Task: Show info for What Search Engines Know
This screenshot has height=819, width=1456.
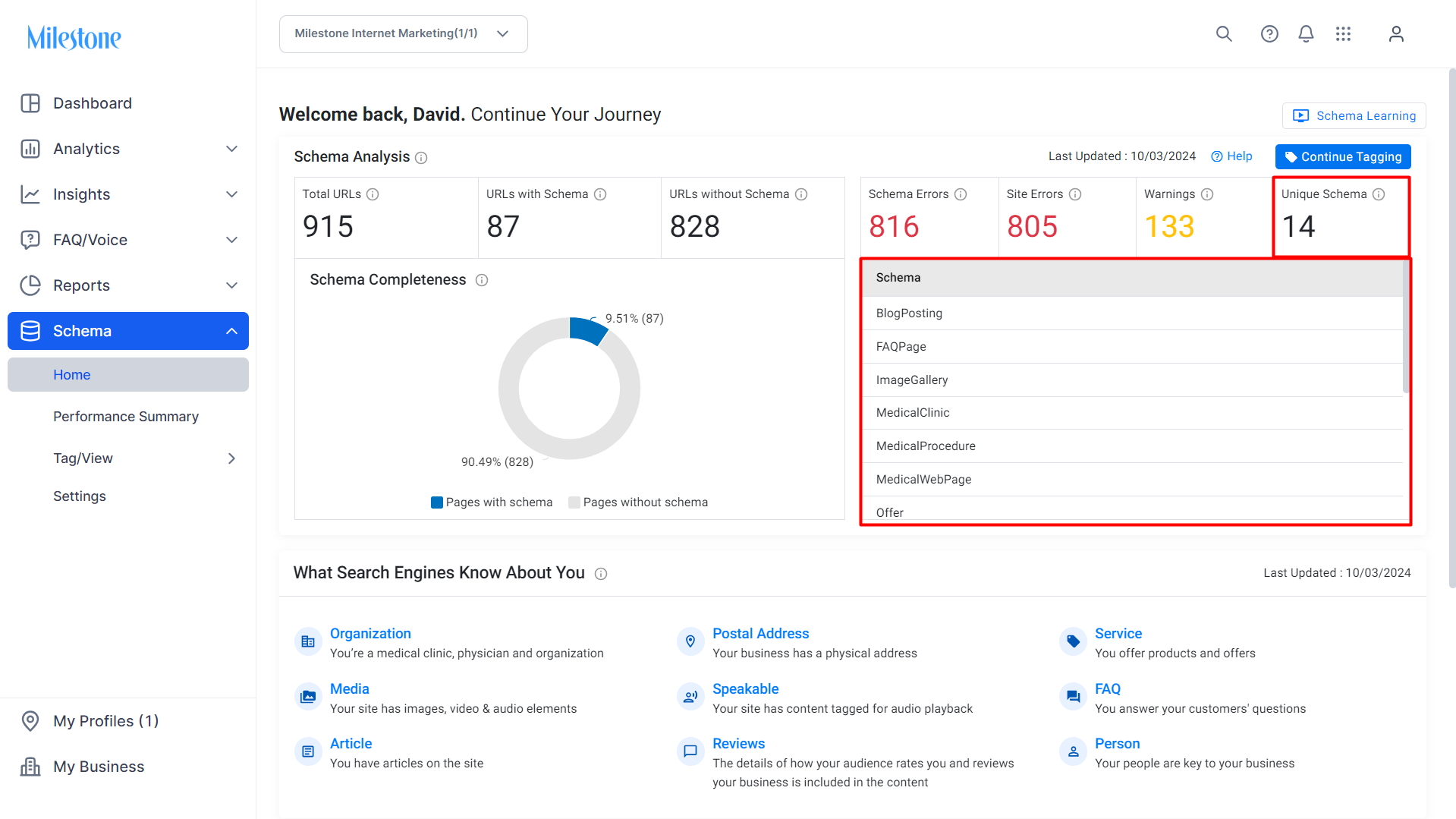Action: pyautogui.click(x=601, y=574)
